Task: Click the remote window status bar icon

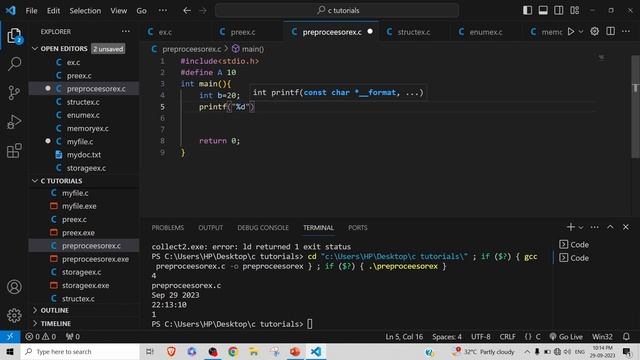Action: point(10,337)
